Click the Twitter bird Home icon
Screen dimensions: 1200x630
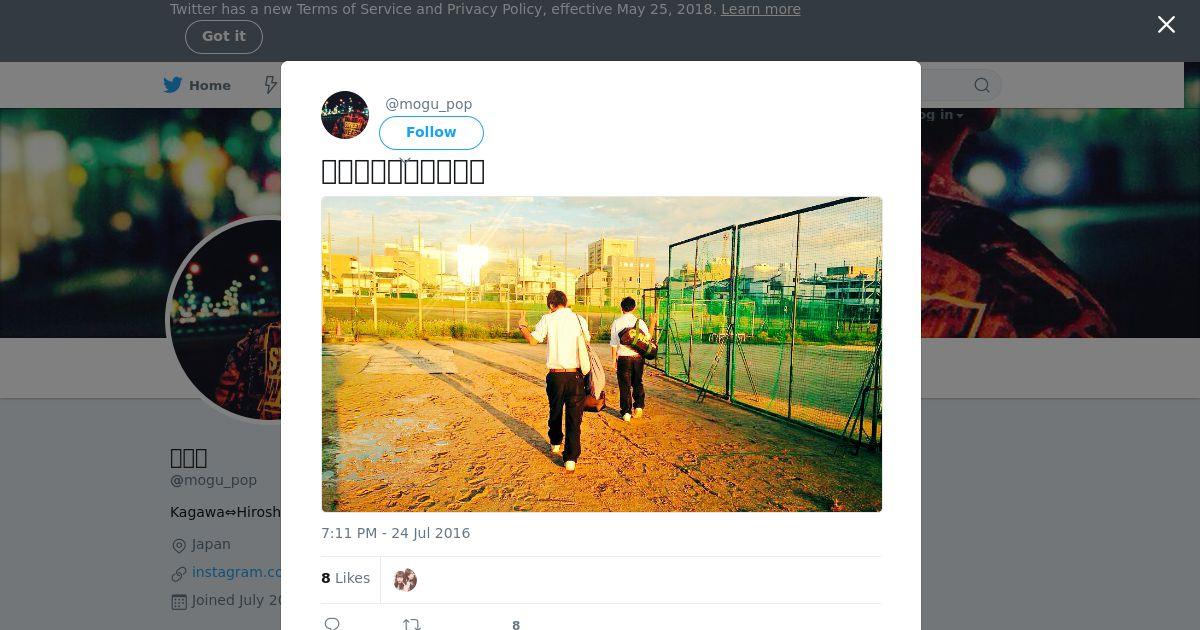173,85
